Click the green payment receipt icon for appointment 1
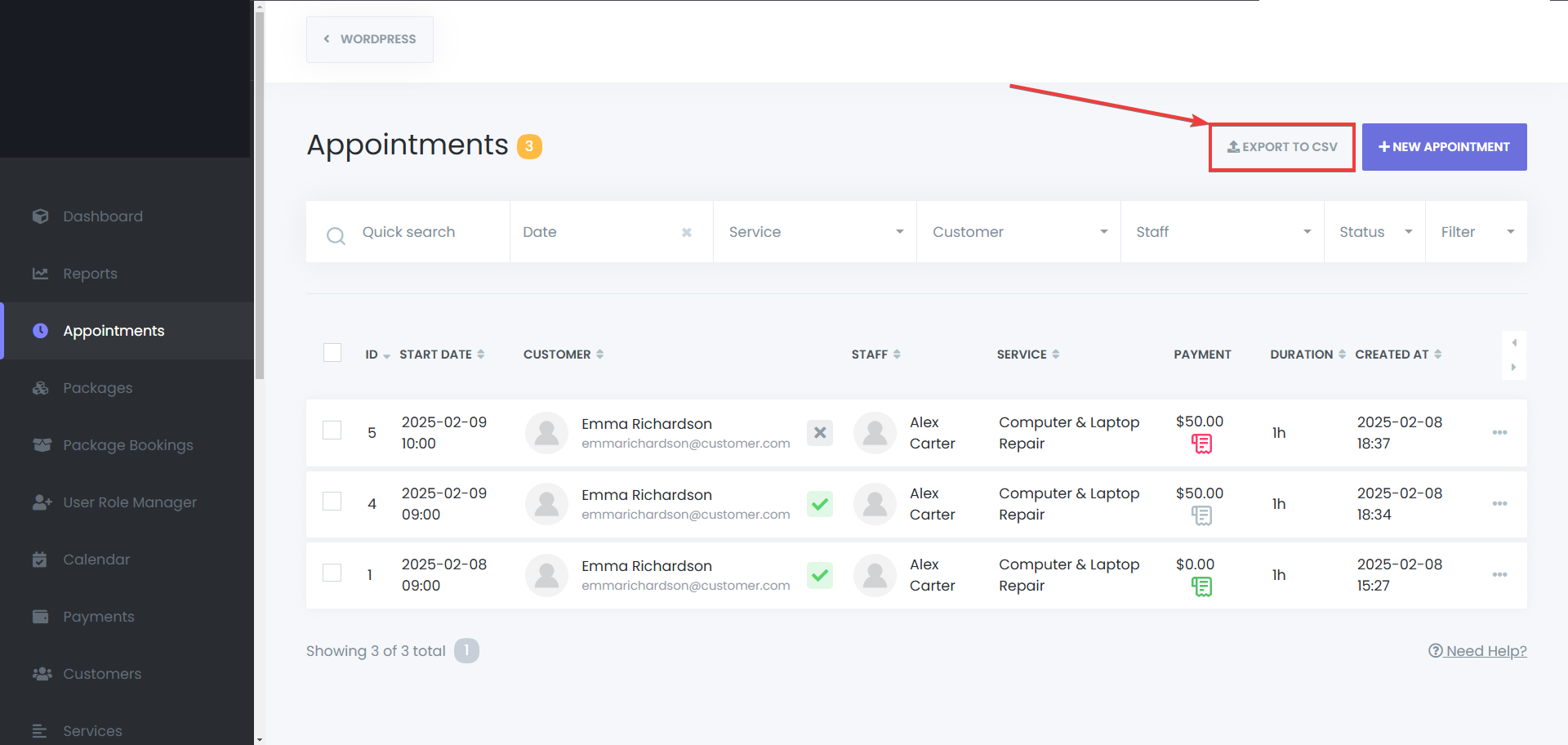Screen dimensions: 1568x745 click(x=1201, y=587)
